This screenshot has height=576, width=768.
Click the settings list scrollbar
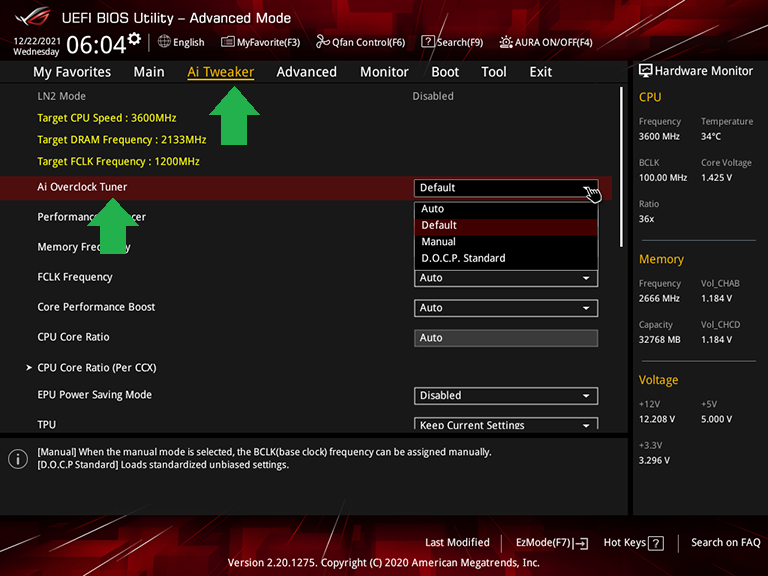tap(621, 167)
